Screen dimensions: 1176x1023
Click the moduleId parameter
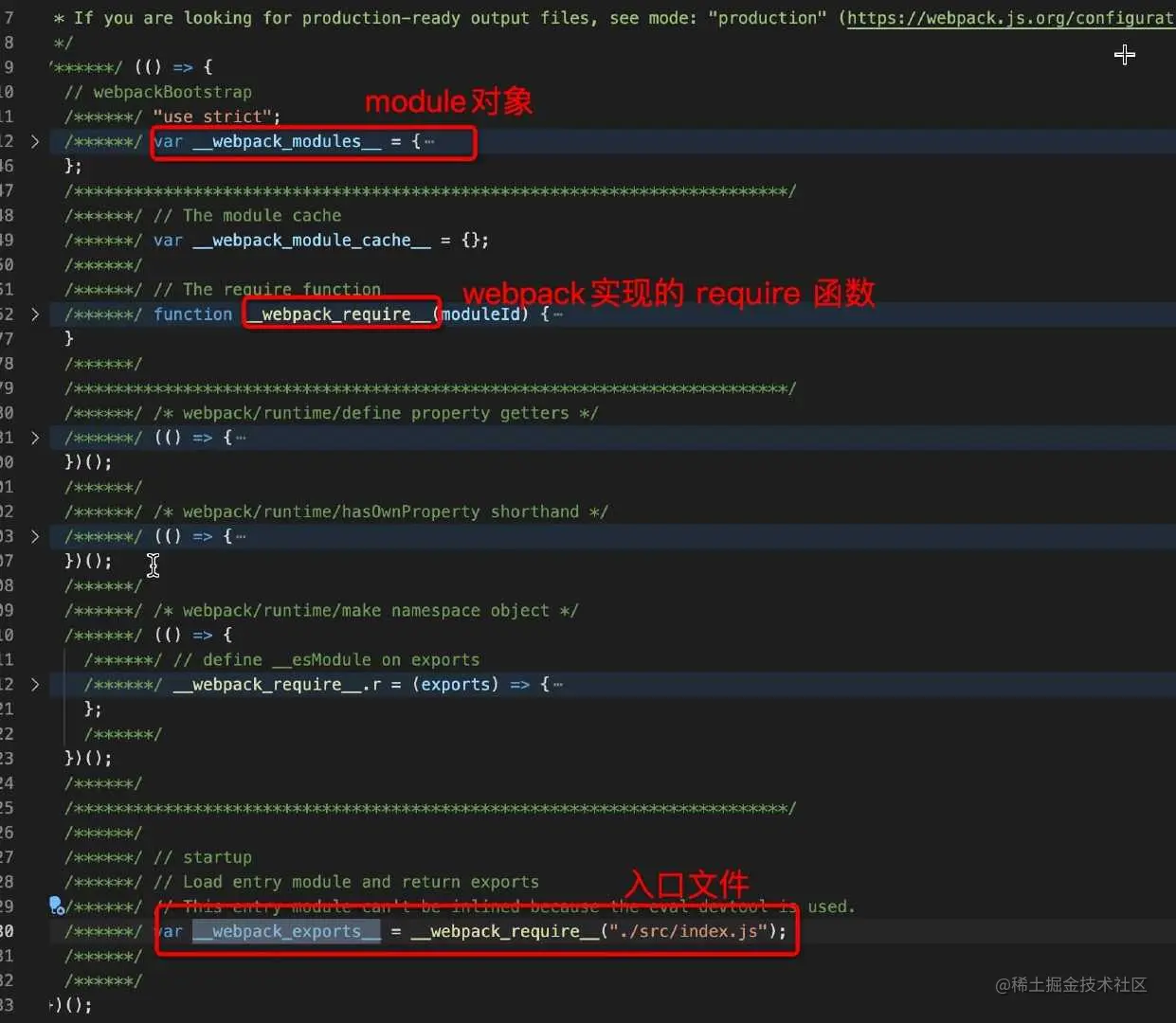481,314
